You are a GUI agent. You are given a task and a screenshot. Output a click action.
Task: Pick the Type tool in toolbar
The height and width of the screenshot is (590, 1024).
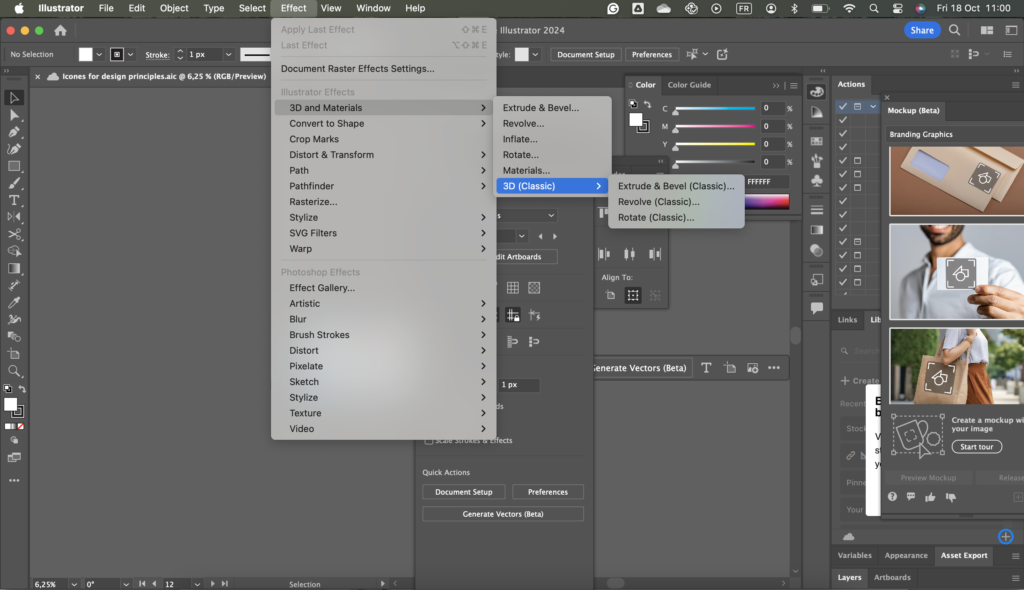[x=14, y=200]
